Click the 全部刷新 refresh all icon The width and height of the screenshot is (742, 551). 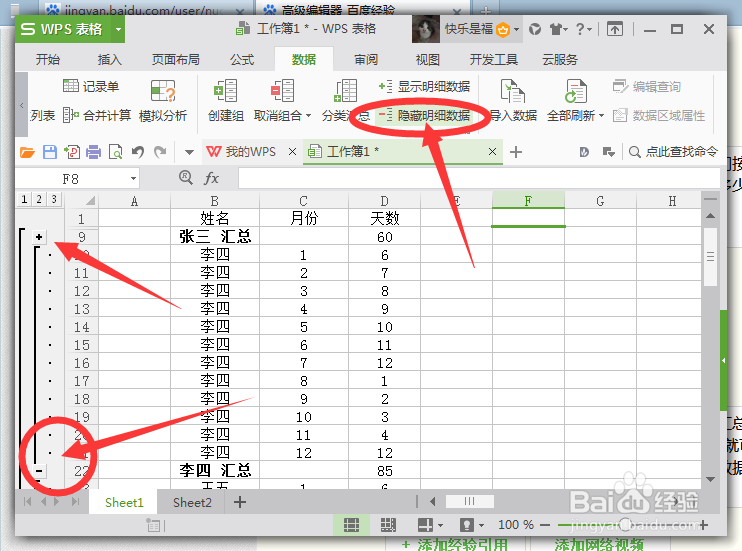pyautogui.click(x=575, y=91)
